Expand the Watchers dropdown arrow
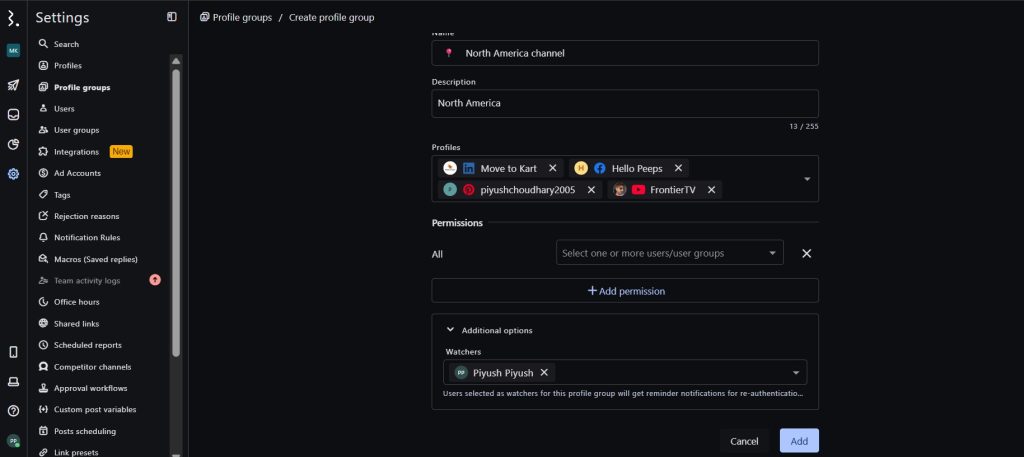The height and width of the screenshot is (457, 1024). coord(795,373)
